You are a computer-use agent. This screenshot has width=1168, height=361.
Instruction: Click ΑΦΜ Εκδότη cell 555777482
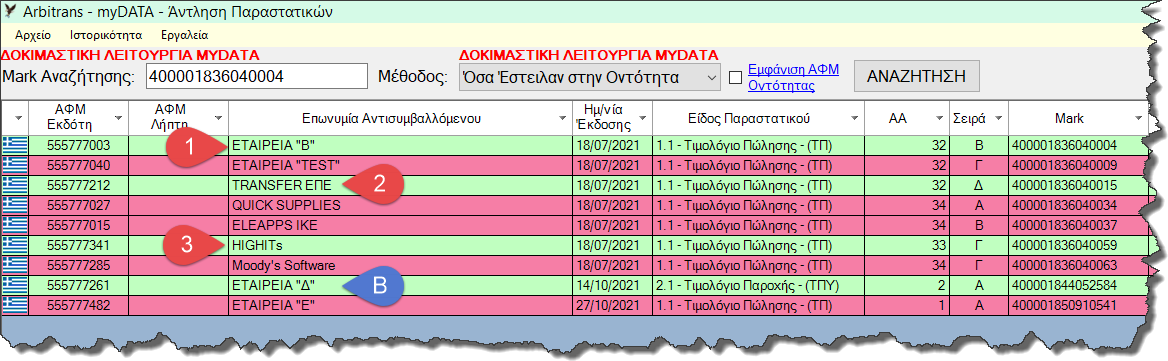pos(78,305)
